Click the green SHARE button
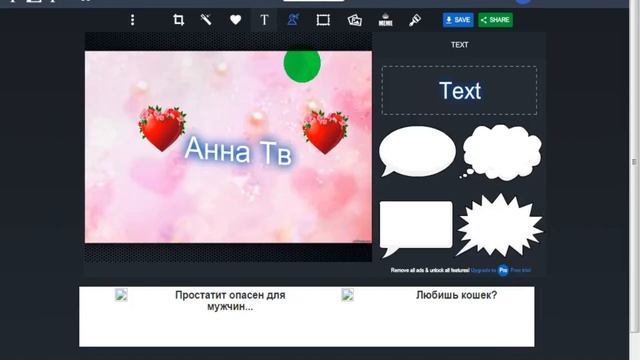The image size is (640, 360). [496, 20]
